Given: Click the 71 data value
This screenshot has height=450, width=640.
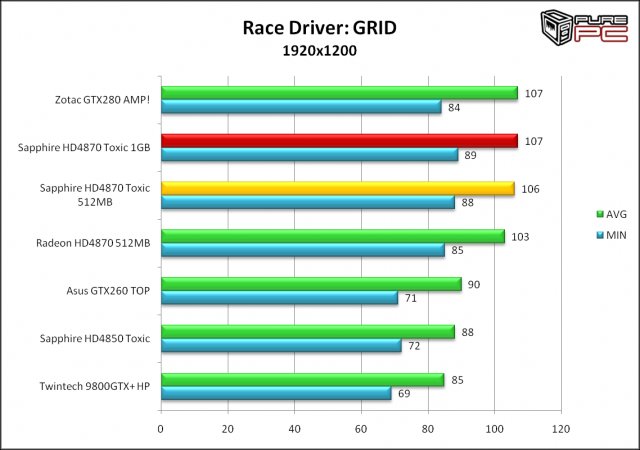Looking at the screenshot, I should coord(411,299).
